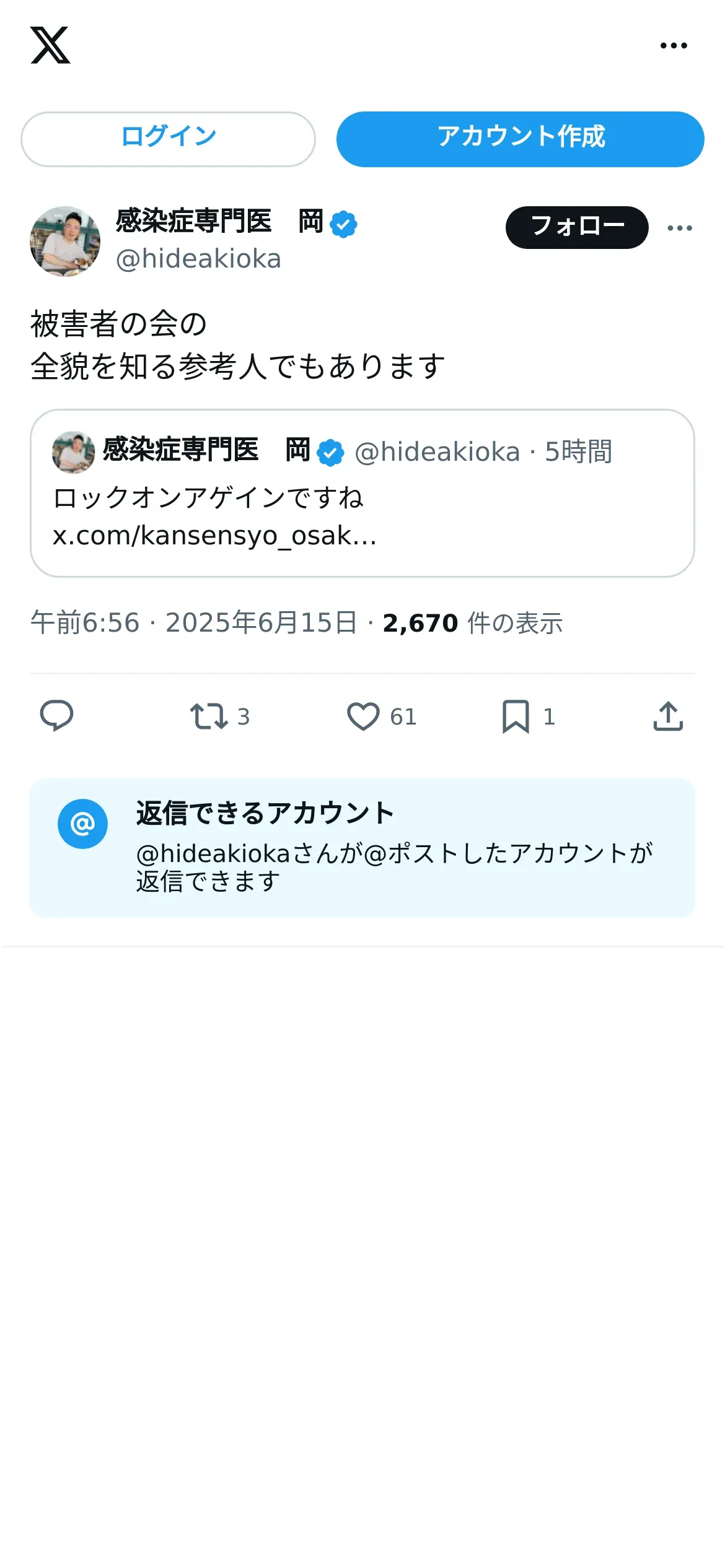Toggle the フォロー button for @hideakioka

(x=577, y=227)
